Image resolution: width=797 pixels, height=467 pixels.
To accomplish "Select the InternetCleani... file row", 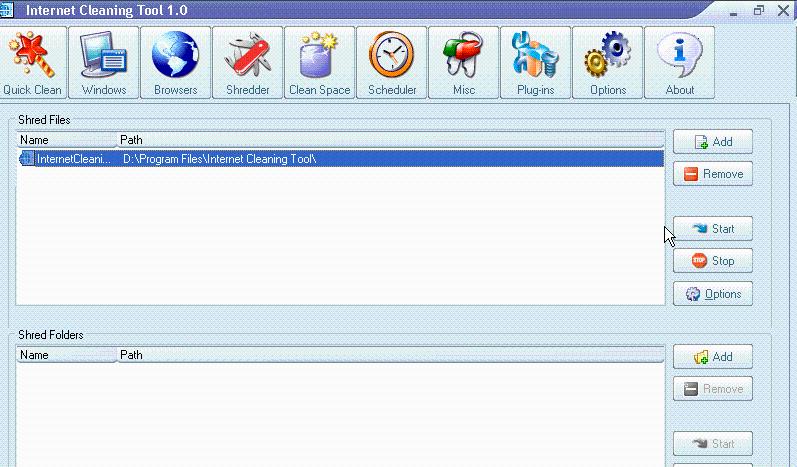I will tap(341, 159).
